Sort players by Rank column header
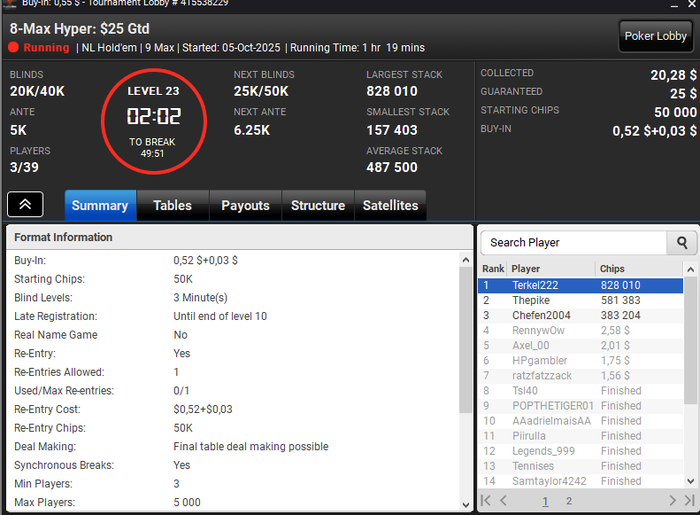 [x=493, y=269]
